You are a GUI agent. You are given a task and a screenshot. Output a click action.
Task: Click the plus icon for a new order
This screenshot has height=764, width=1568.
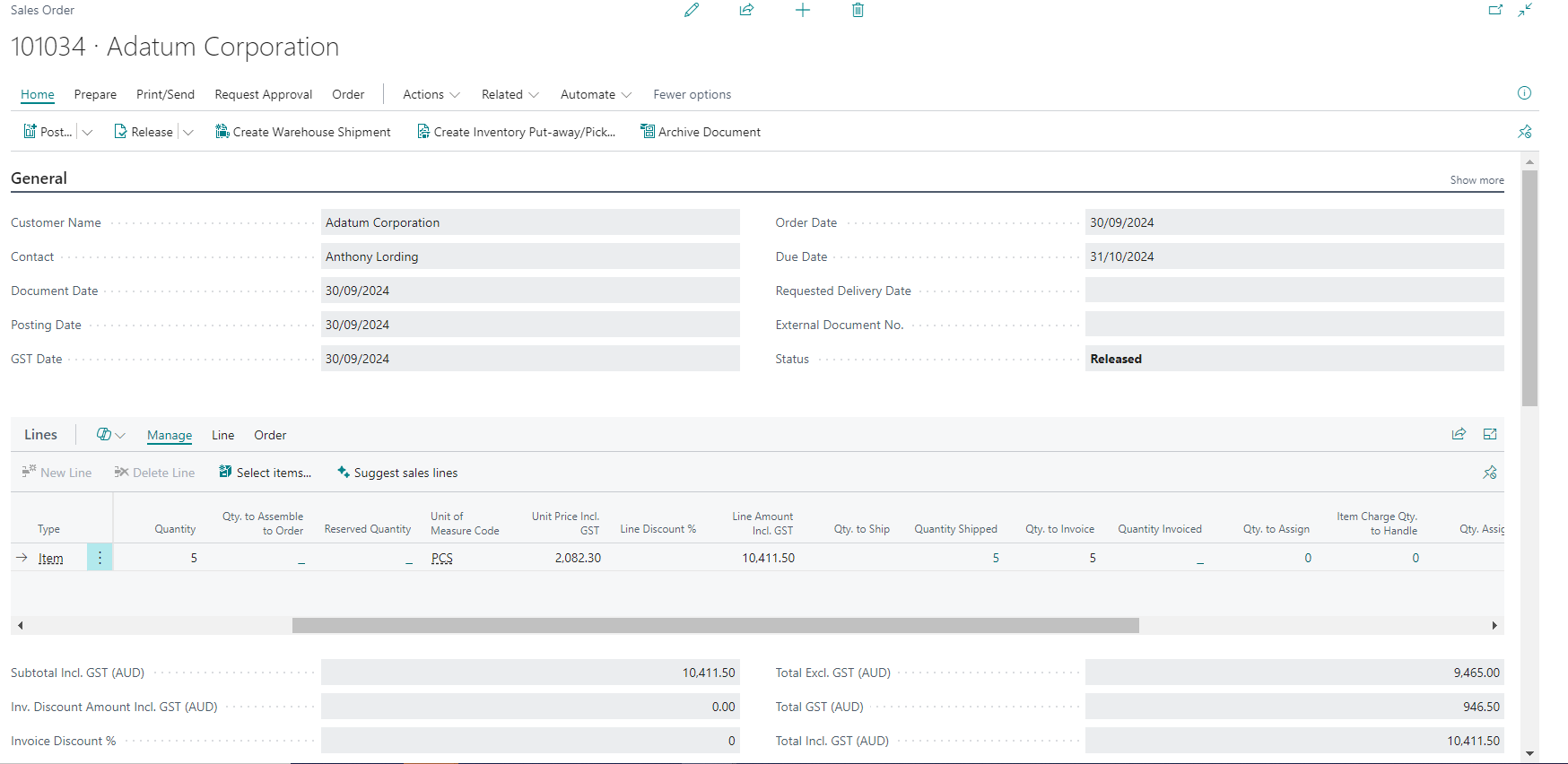point(803,10)
